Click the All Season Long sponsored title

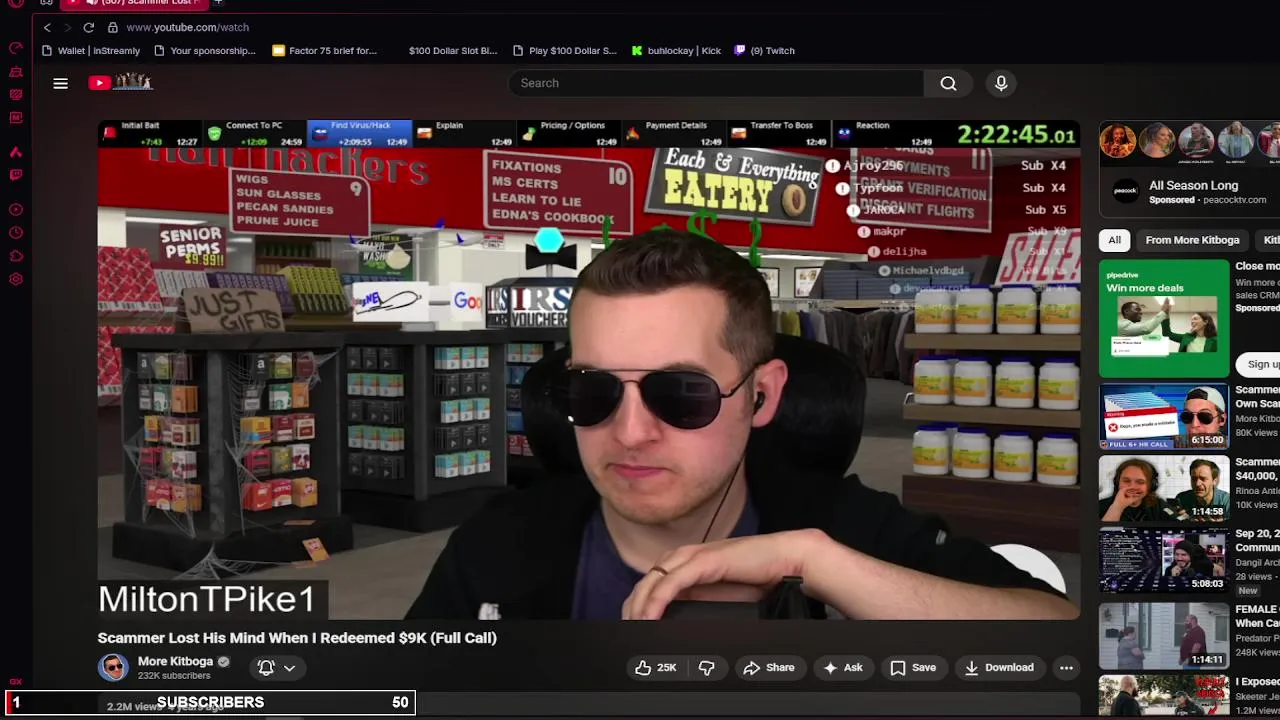(x=1193, y=185)
